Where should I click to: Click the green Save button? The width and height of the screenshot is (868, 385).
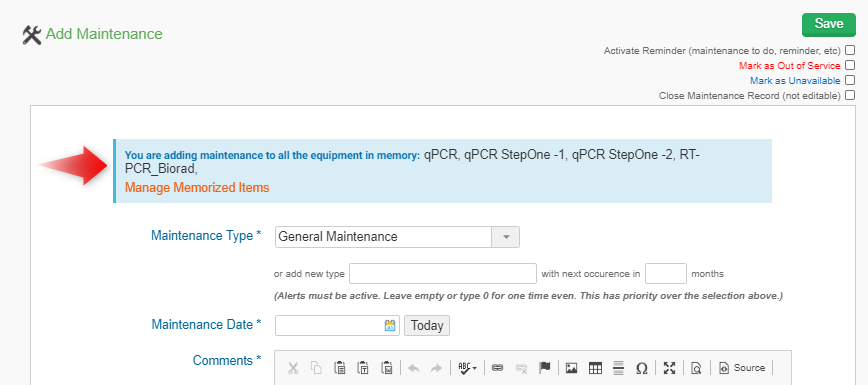tap(829, 24)
